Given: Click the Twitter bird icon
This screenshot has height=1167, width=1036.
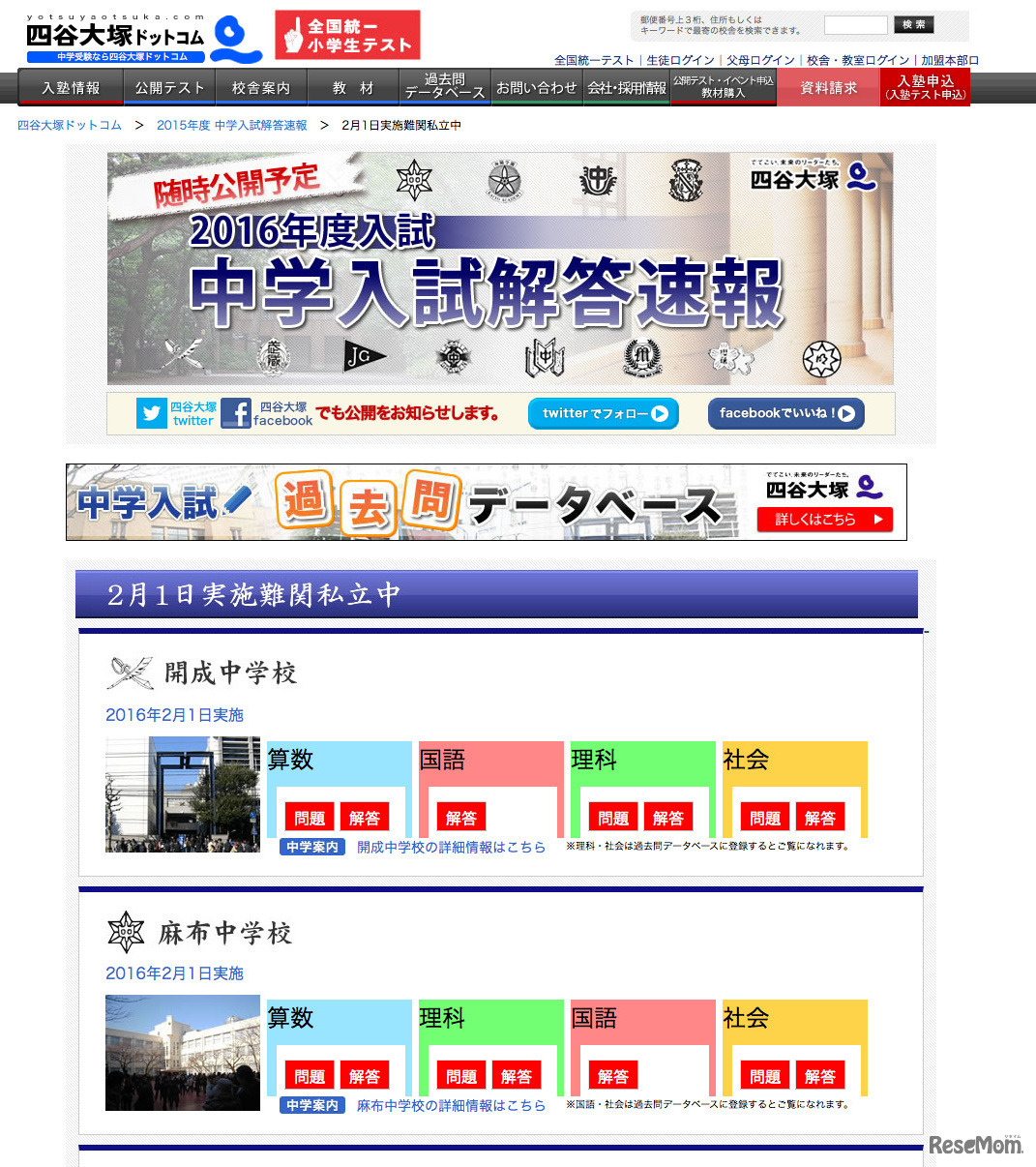Looking at the screenshot, I should pos(151,413).
